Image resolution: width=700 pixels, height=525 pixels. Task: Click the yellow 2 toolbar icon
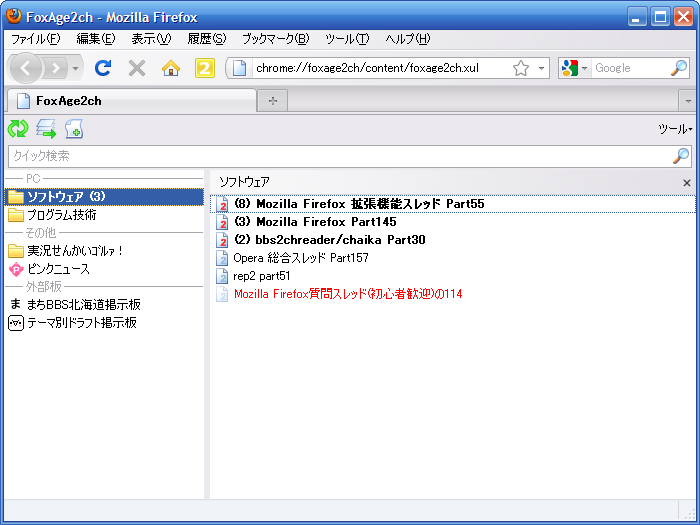click(x=204, y=68)
